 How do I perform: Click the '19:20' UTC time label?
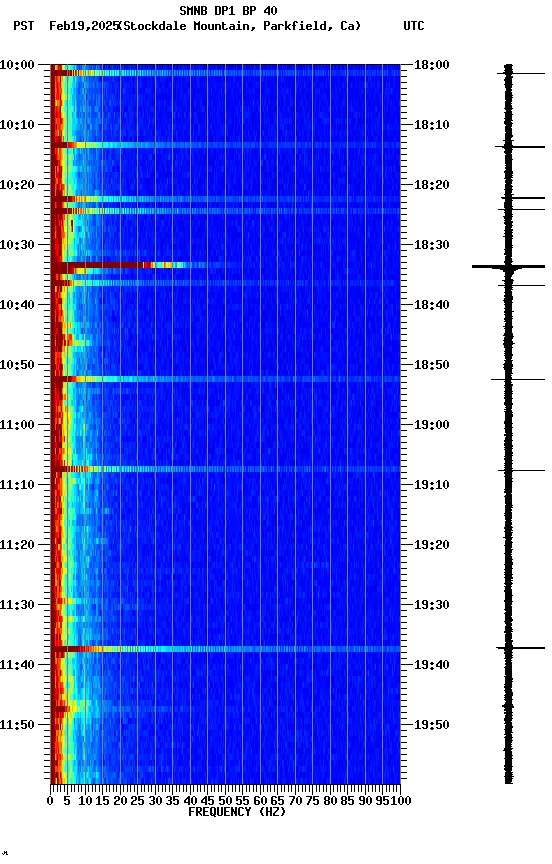pyautogui.click(x=432, y=545)
